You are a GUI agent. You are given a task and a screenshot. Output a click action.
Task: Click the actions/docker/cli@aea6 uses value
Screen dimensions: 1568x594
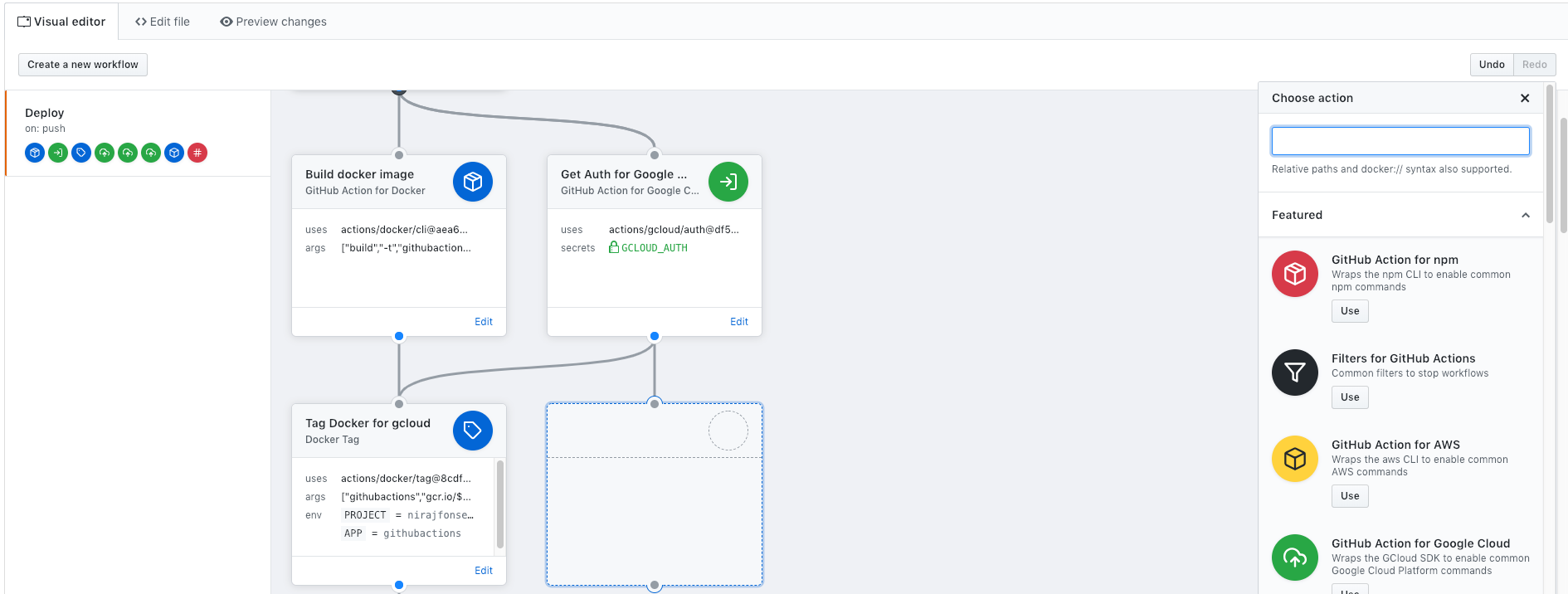[x=404, y=230]
